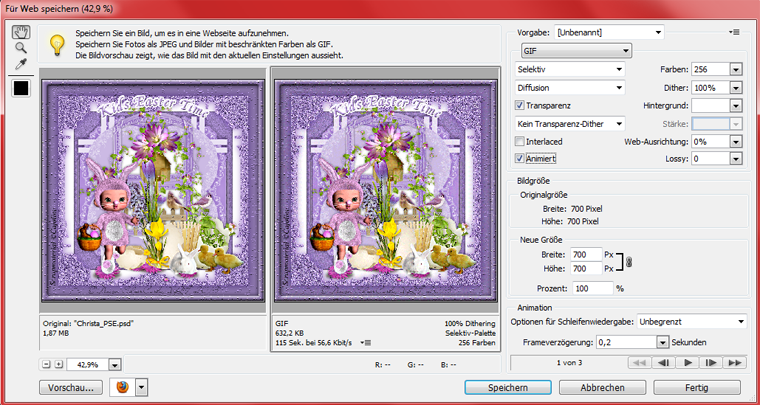
Task: Open the Hintergrund color swatch dropdown
Action: 736,106
